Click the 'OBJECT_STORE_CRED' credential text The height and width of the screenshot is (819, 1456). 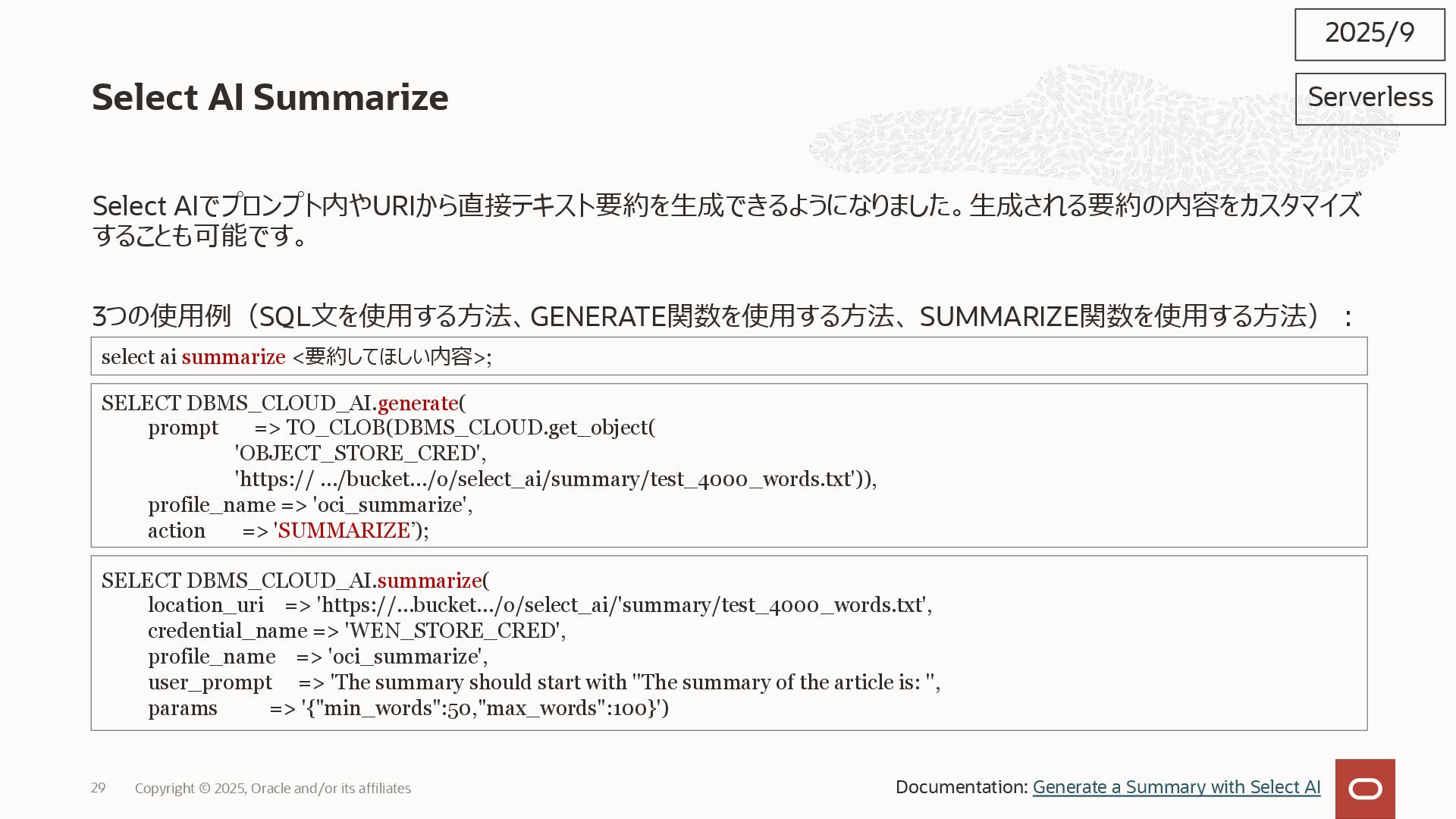359,453
